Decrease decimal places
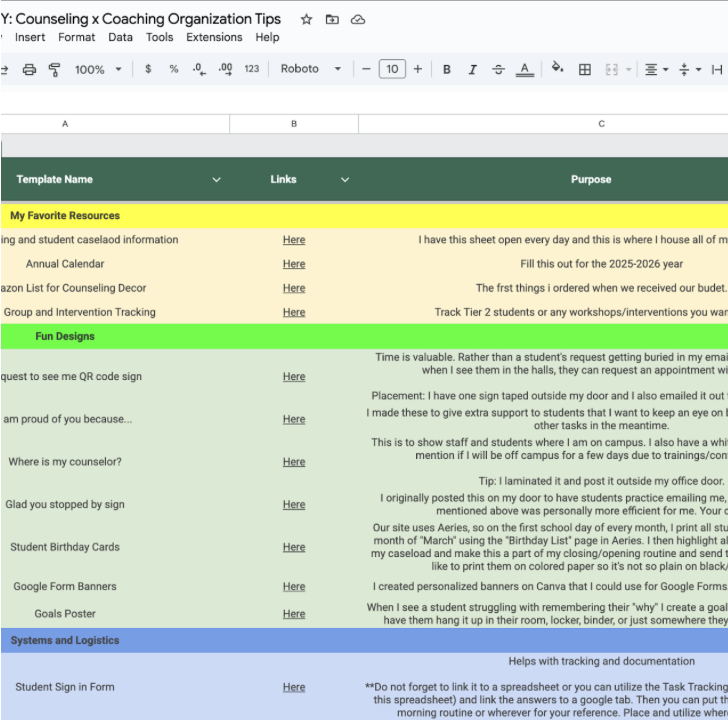Screen dimensions: 728x720 click(x=199, y=70)
